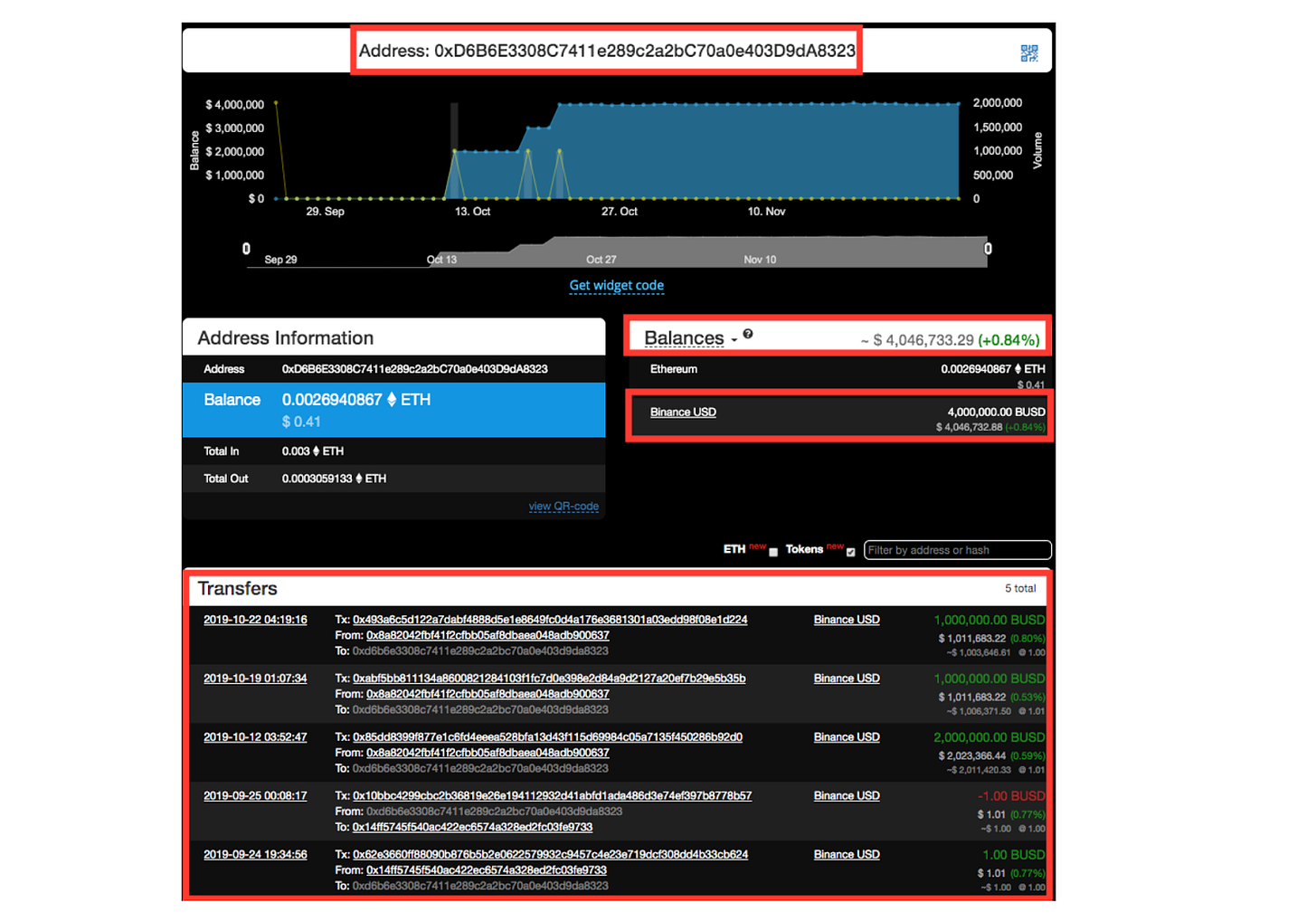Click the Get widget code link

[x=617, y=285]
